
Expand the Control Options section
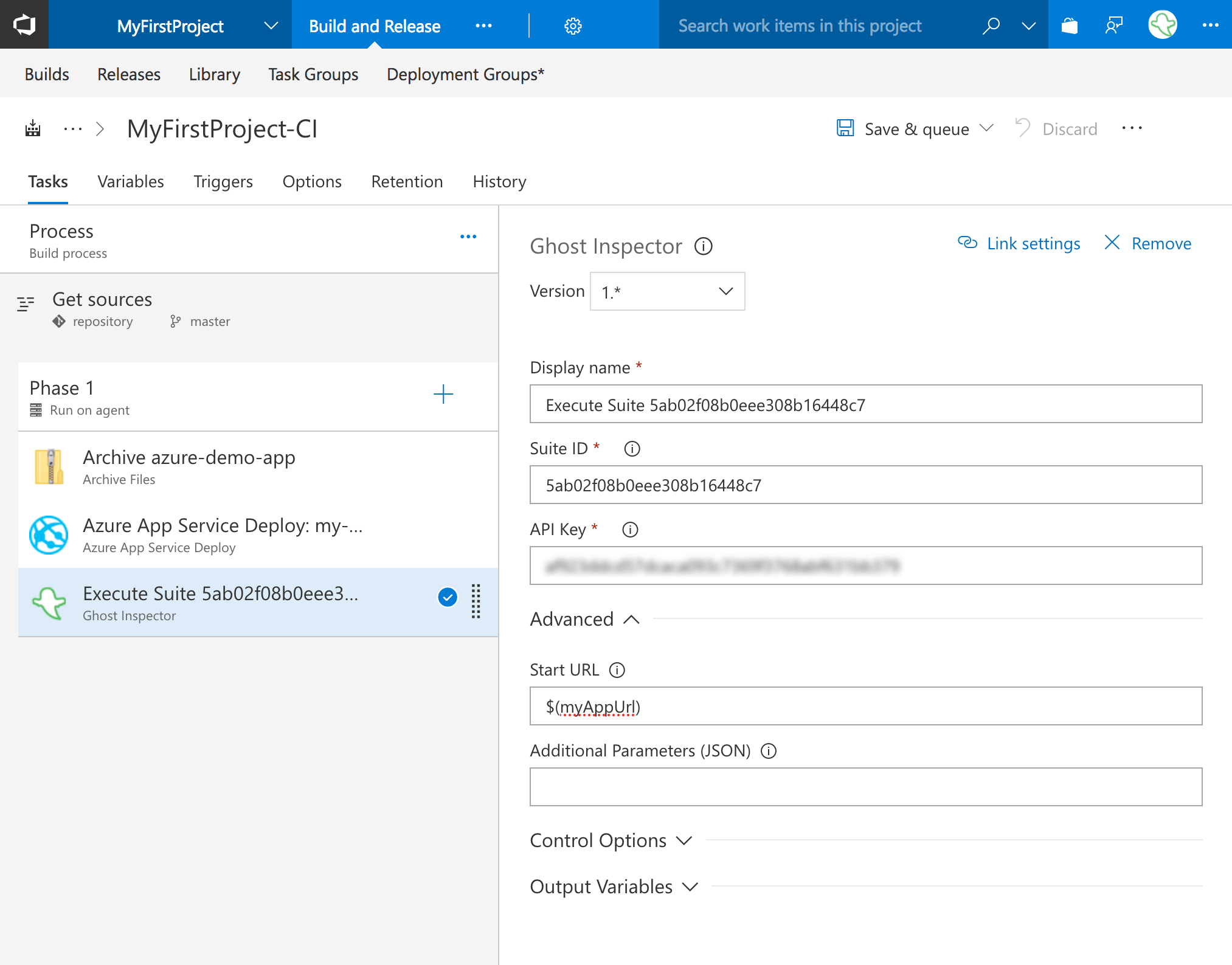tap(612, 840)
